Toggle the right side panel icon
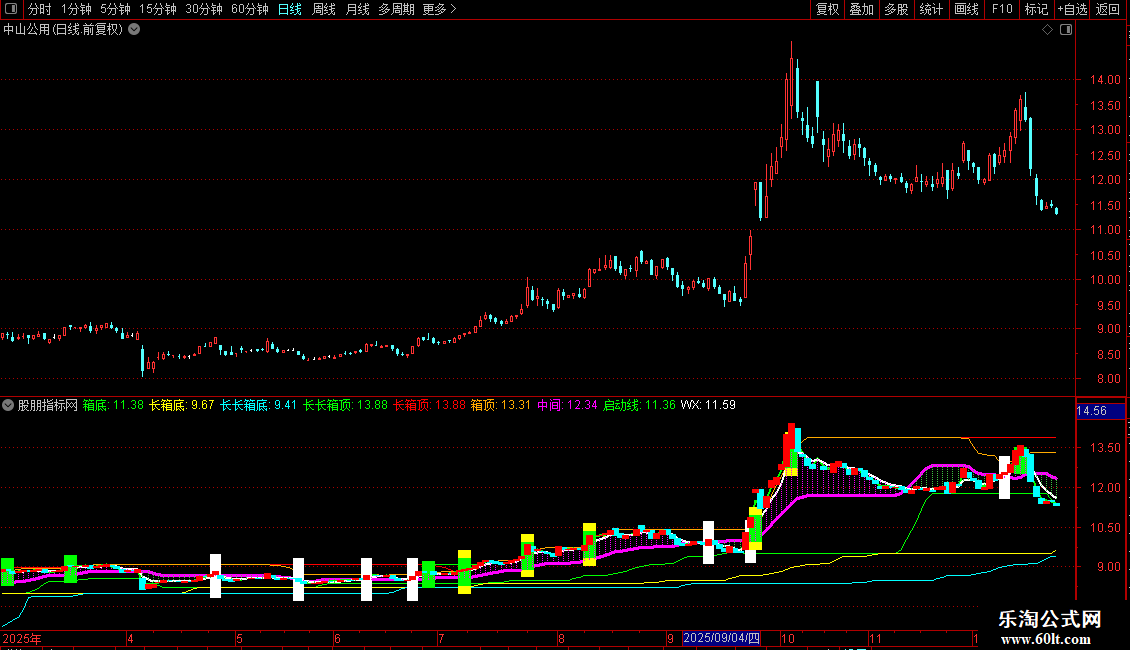The image size is (1130, 650). [x=1066, y=30]
